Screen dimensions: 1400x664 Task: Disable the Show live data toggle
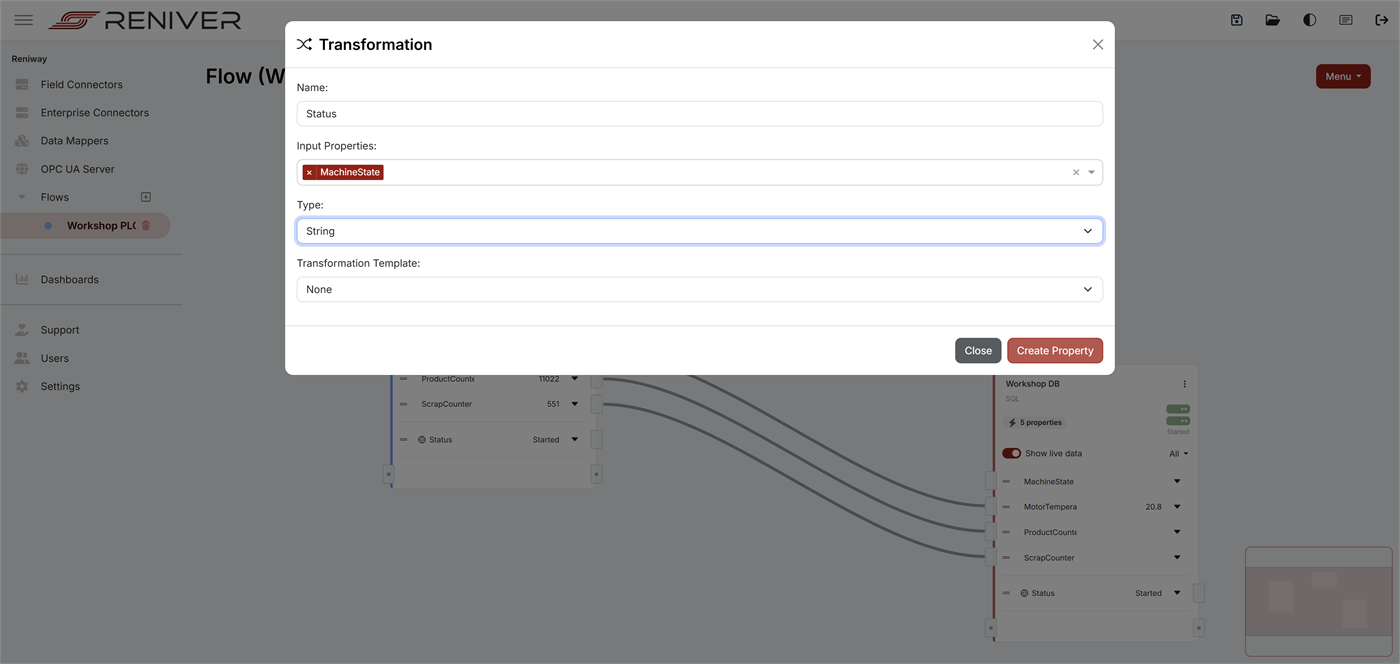point(1011,453)
